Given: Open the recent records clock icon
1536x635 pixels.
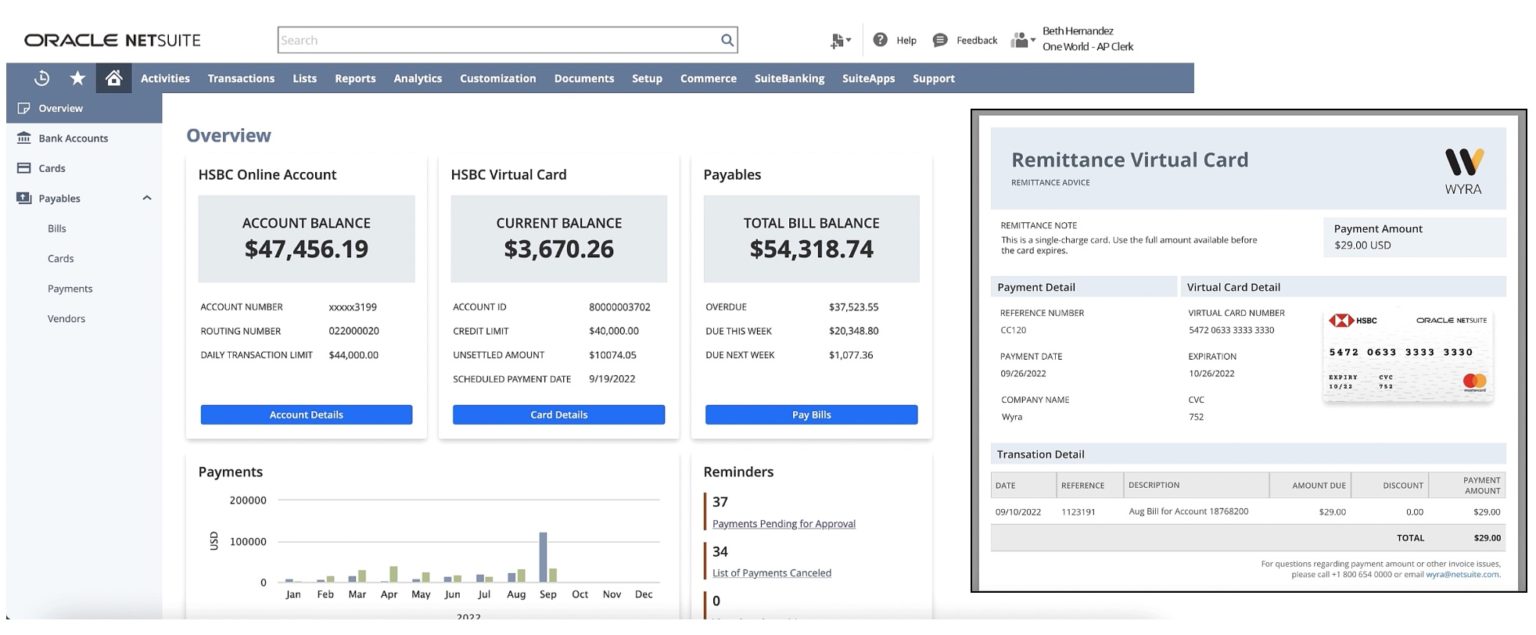Looking at the screenshot, I should pyautogui.click(x=40, y=77).
